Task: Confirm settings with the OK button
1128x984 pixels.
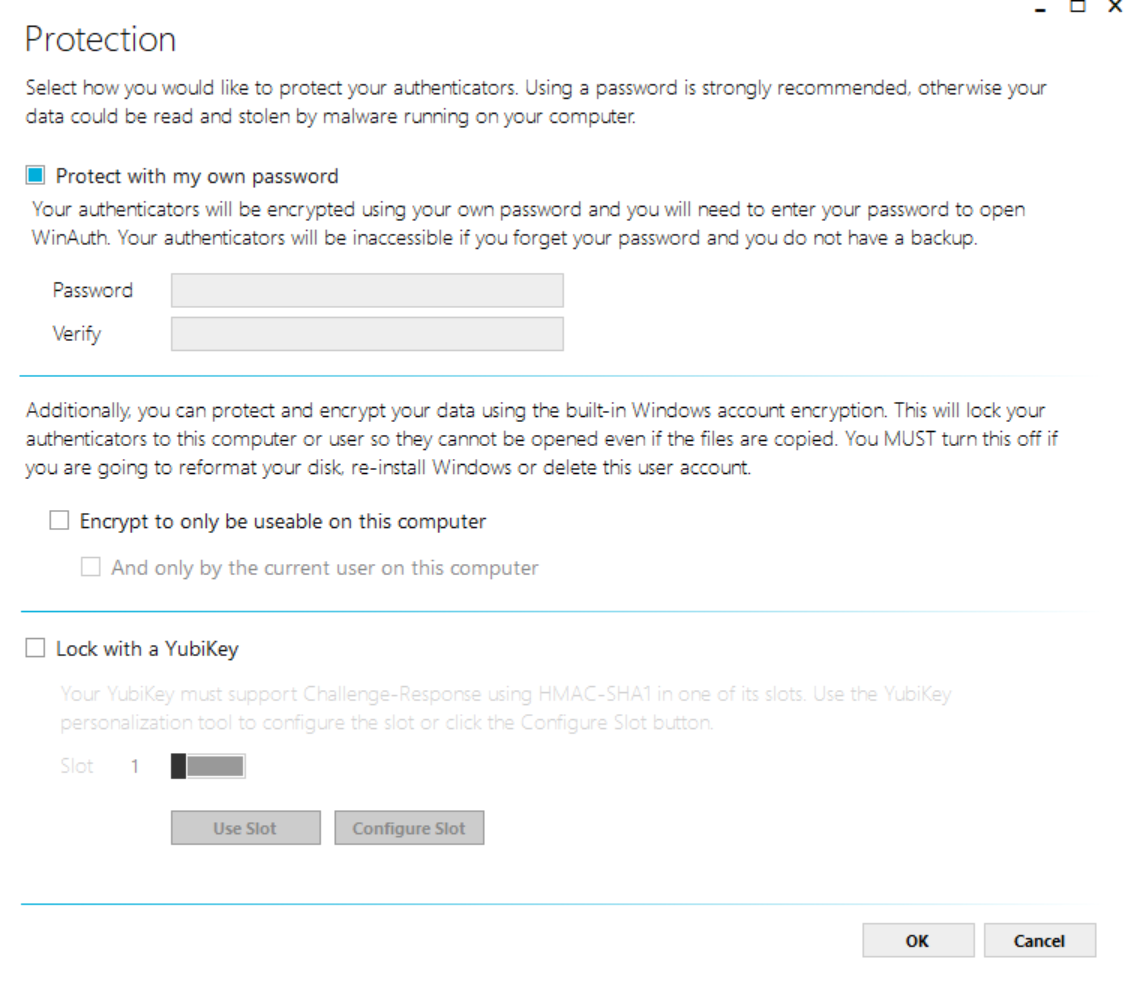Action: [918, 940]
